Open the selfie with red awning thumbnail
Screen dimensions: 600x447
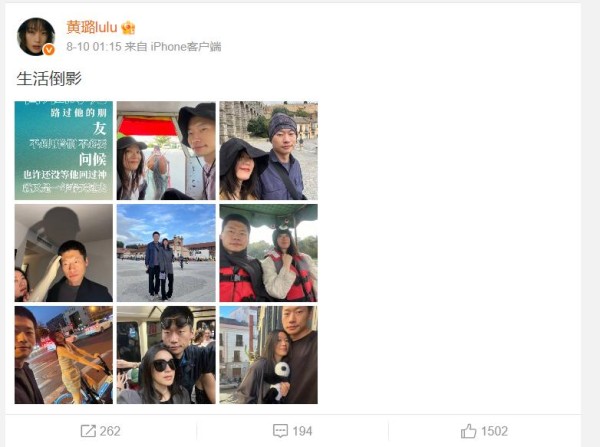coord(166,150)
